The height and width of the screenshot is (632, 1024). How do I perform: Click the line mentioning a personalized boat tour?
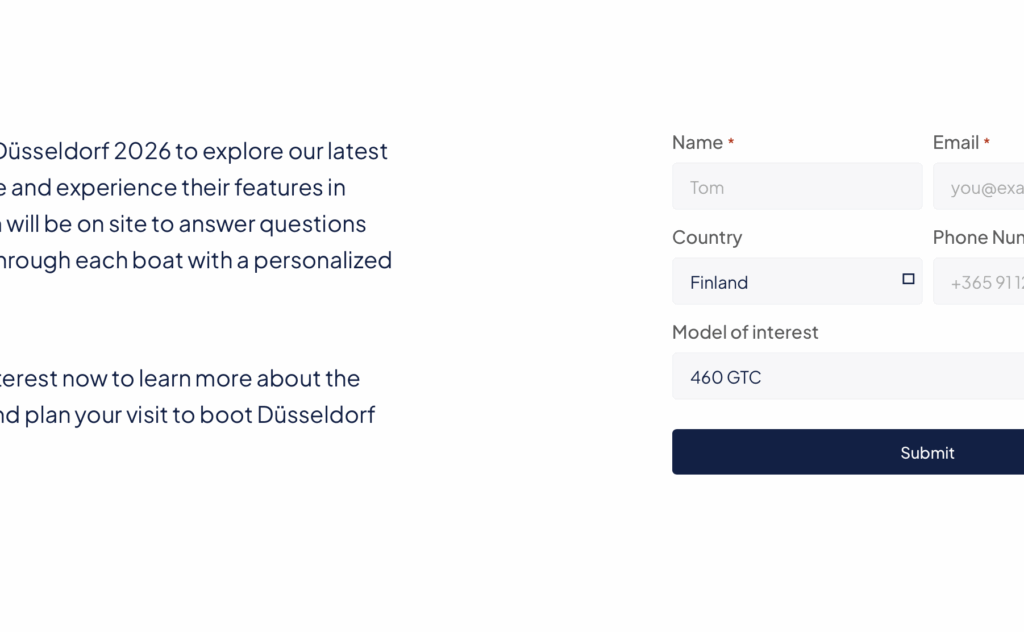tap(196, 260)
